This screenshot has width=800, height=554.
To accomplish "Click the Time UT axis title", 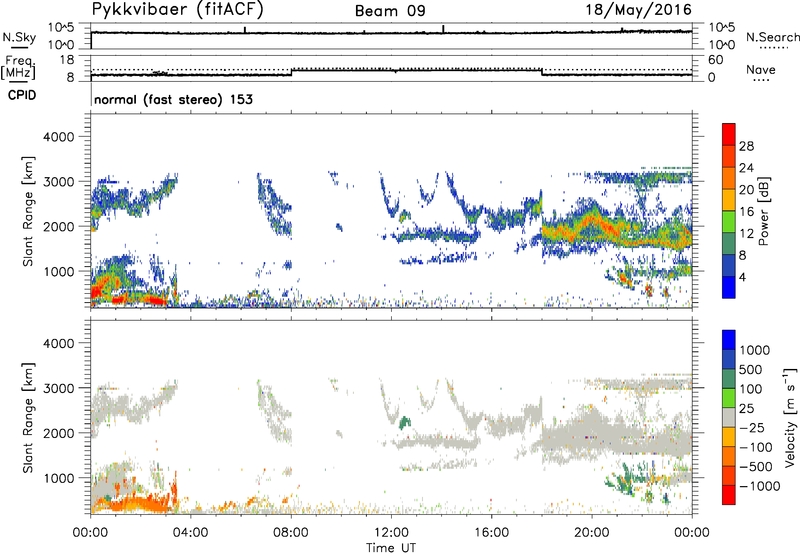I will click(391, 548).
